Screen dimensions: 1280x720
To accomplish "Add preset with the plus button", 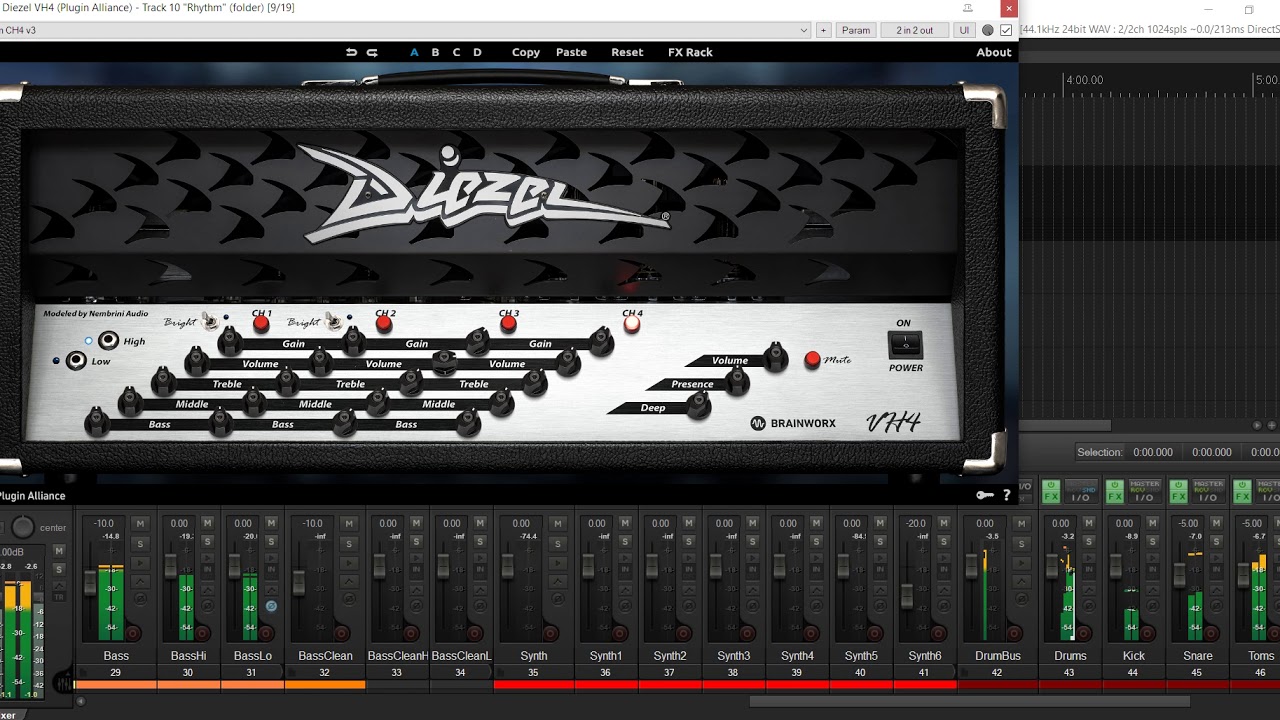I will [x=823, y=30].
